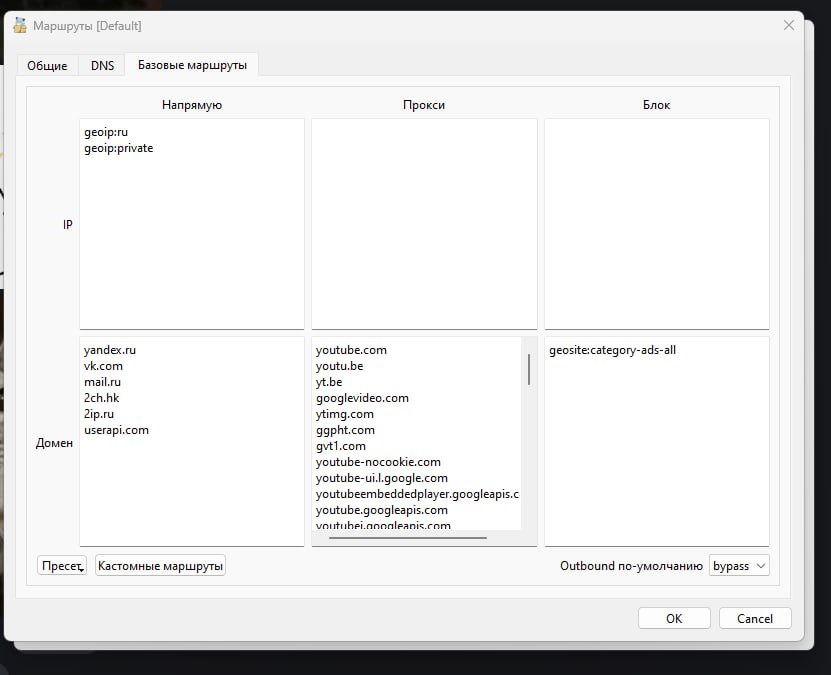This screenshot has width=831, height=675.
Task: Click the googlevideo.com line in Прокси list
Action: (x=362, y=398)
